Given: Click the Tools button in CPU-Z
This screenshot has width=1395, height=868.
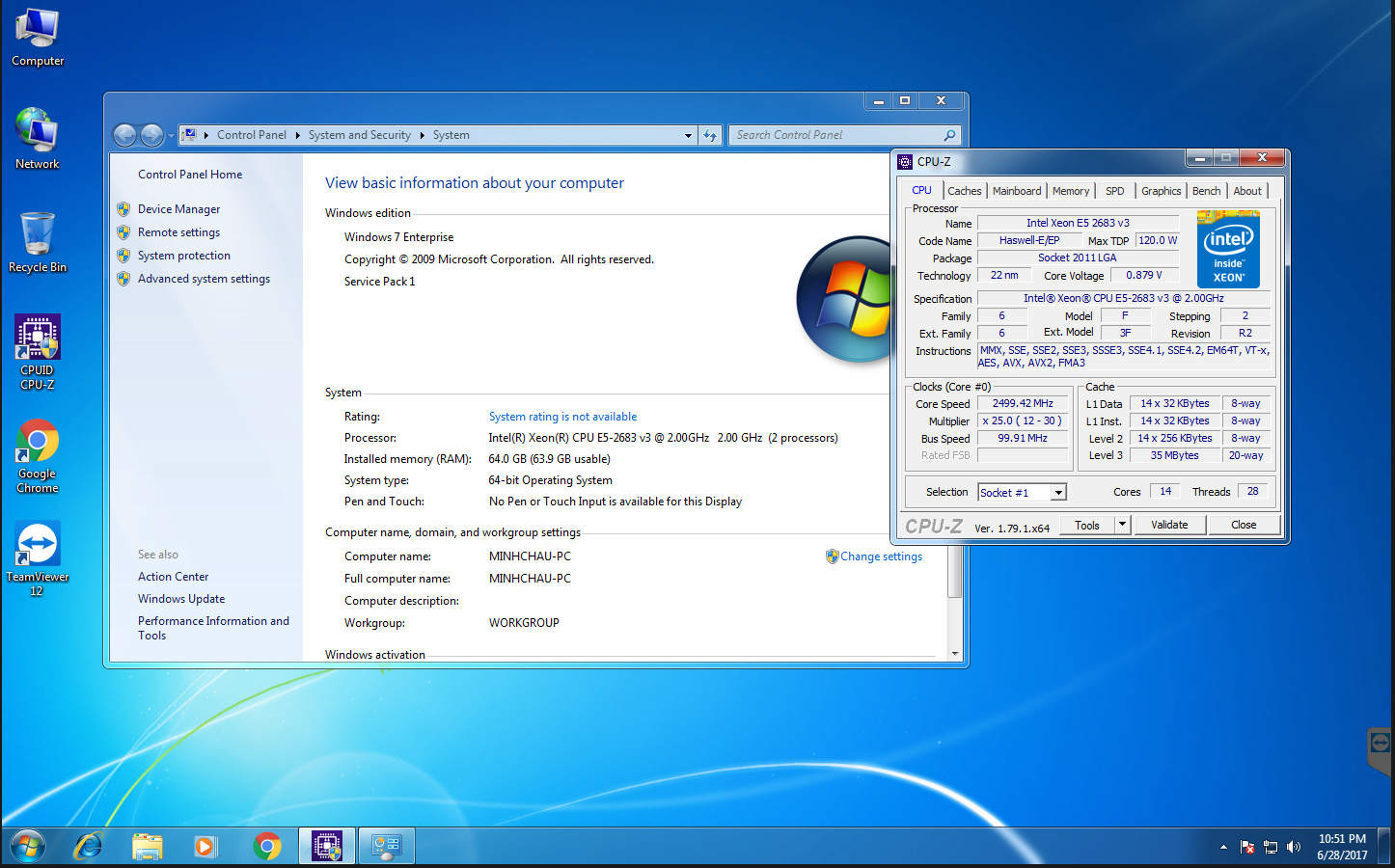Looking at the screenshot, I should (x=1087, y=525).
